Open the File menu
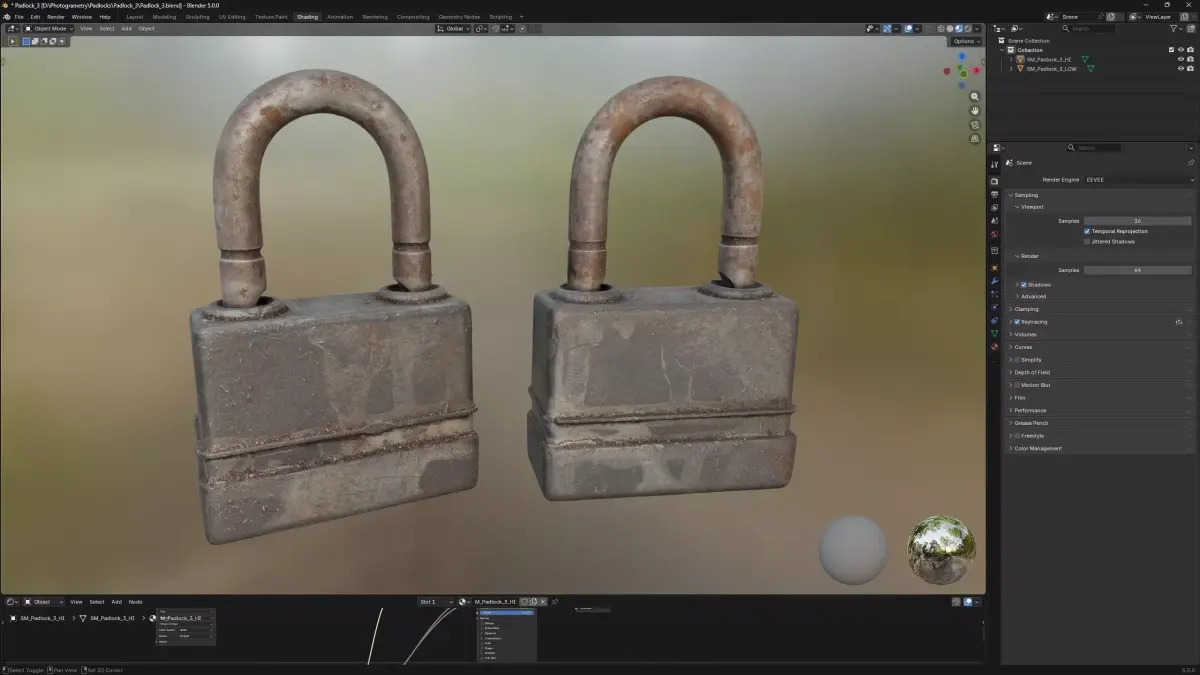Screen dimensions: 1200x675 19,17
